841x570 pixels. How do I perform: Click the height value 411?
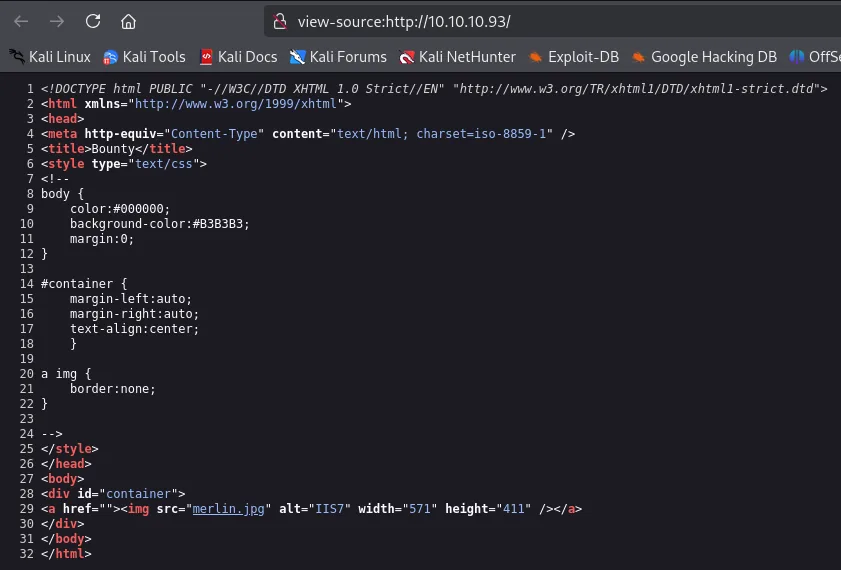[x=514, y=509]
